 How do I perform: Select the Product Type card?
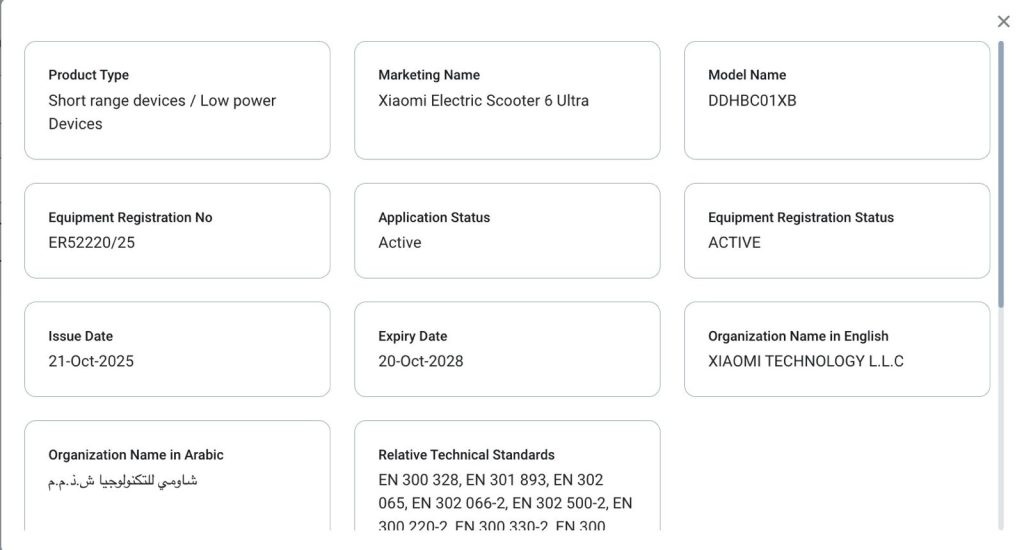177,101
